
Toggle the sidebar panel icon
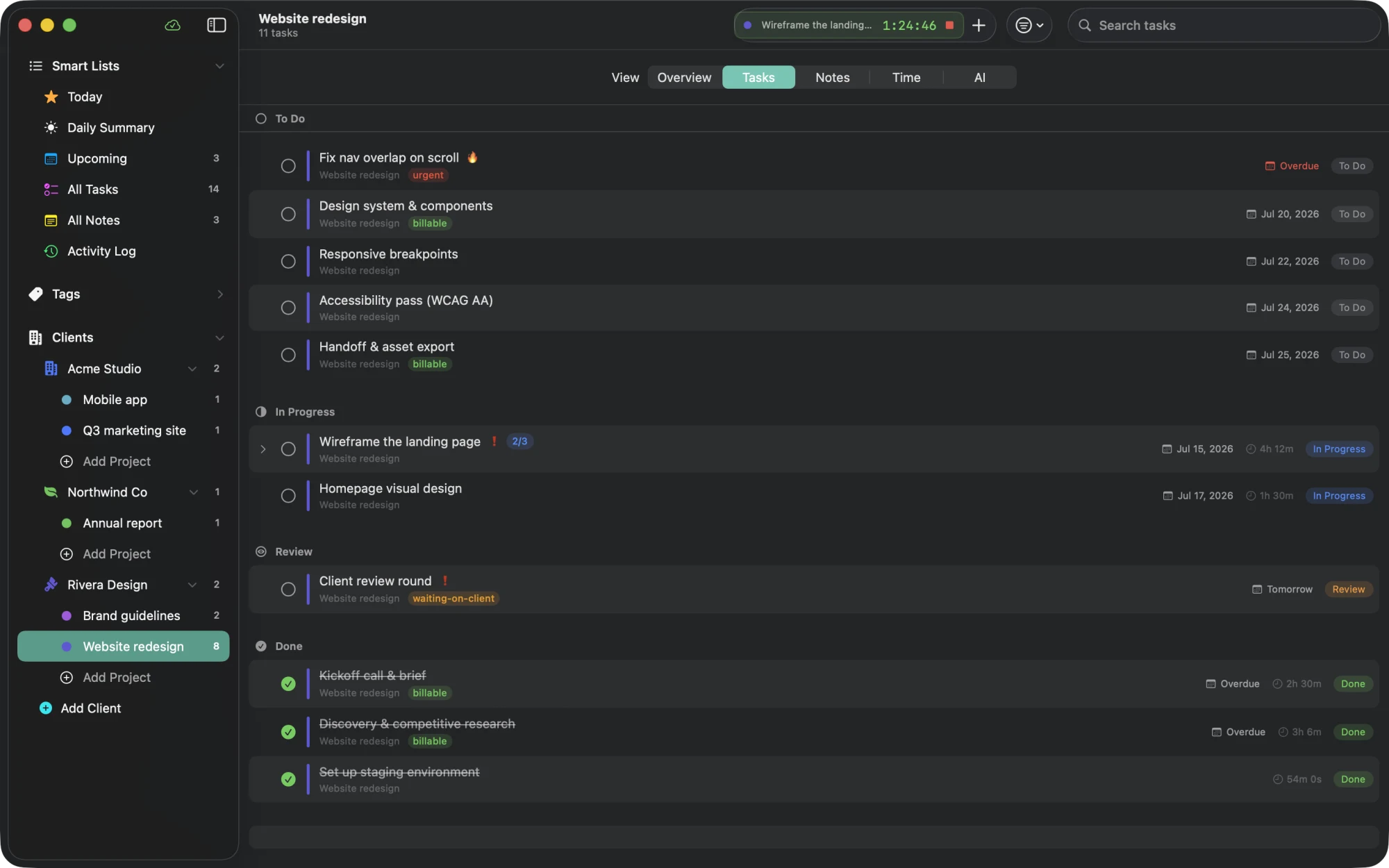pyautogui.click(x=217, y=25)
